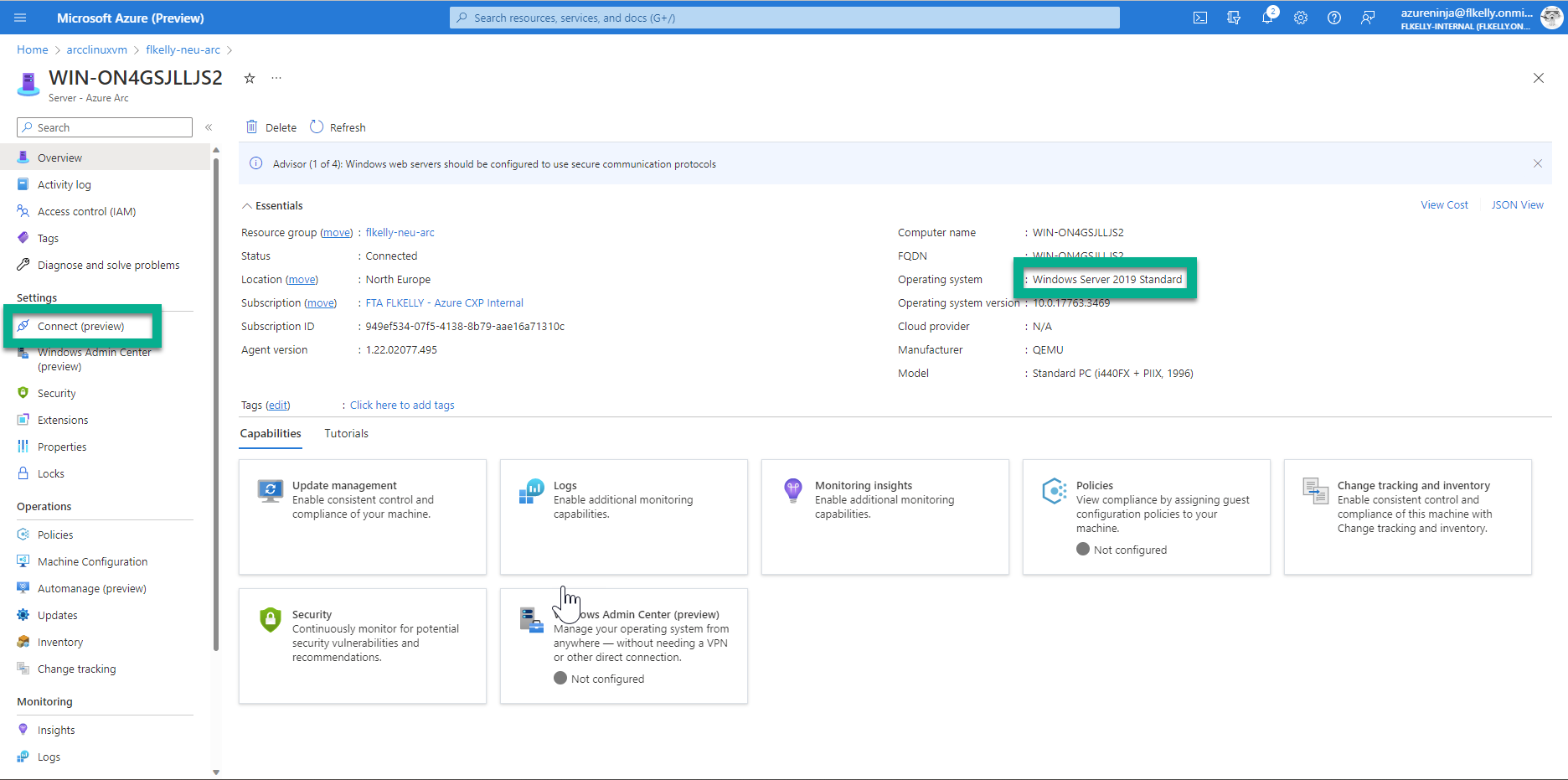Go to Home breadcrumb
1568x780 pixels.
33,49
